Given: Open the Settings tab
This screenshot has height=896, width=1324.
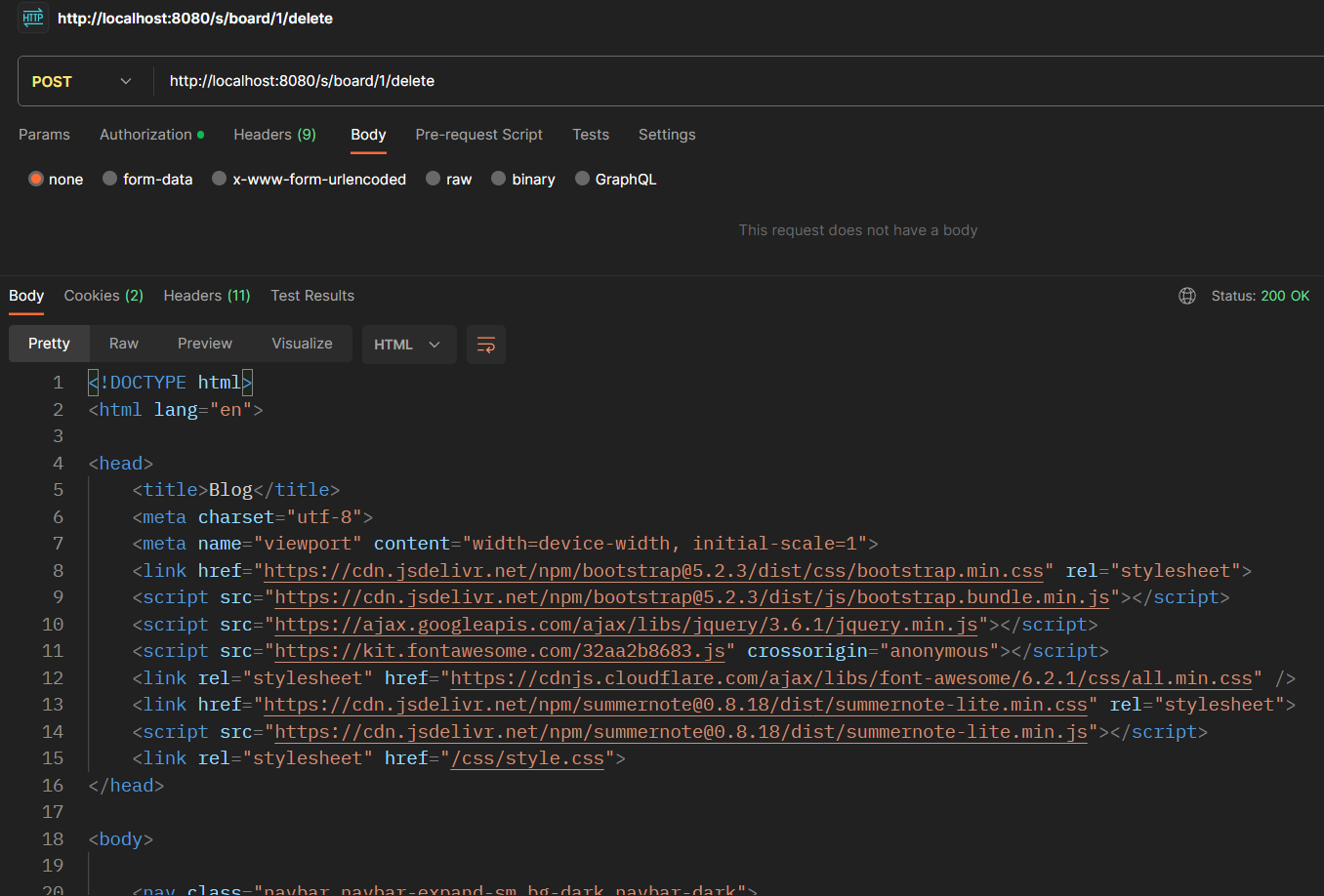Looking at the screenshot, I should tap(667, 135).
